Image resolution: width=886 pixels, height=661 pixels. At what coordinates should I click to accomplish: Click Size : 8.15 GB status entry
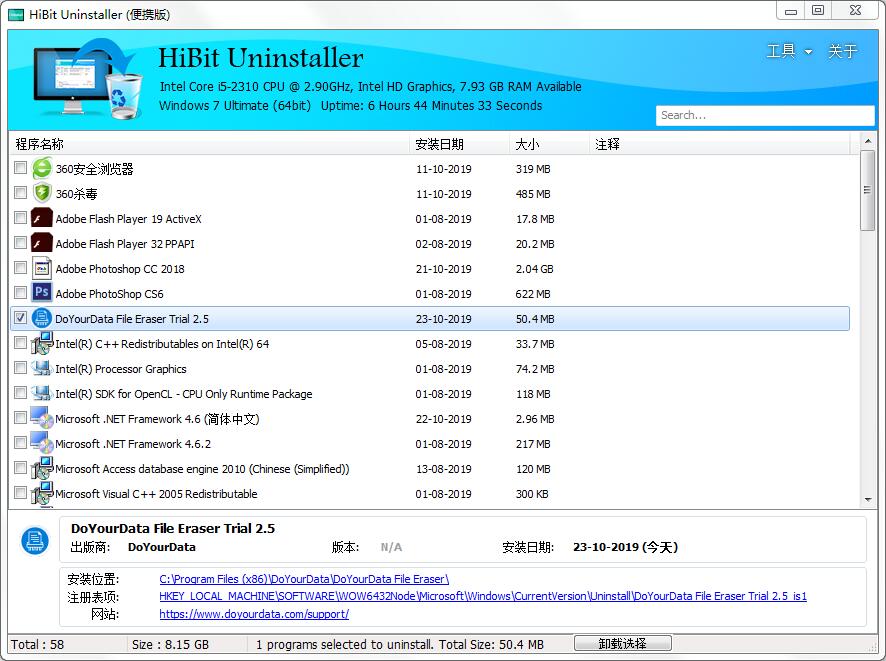(170, 645)
